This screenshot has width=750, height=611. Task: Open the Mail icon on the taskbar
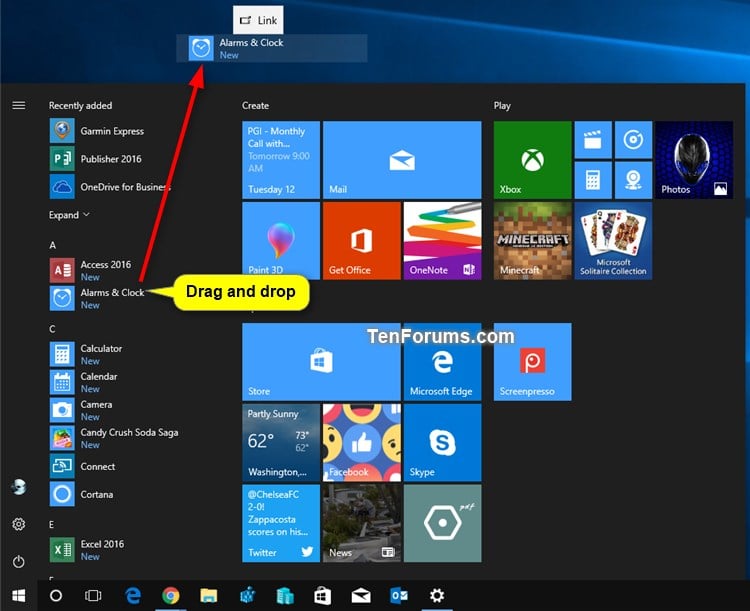[361, 595]
